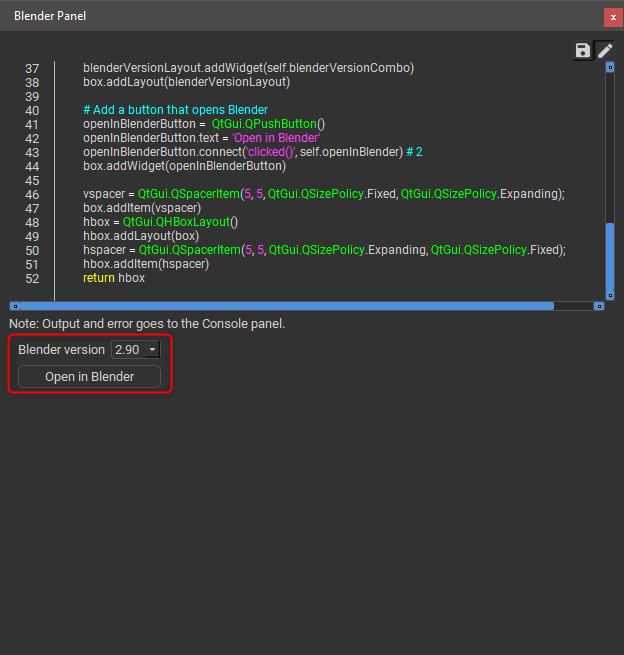Click line number 52 in the gutter
Screen dimensions: 624x655
click(x=32, y=278)
